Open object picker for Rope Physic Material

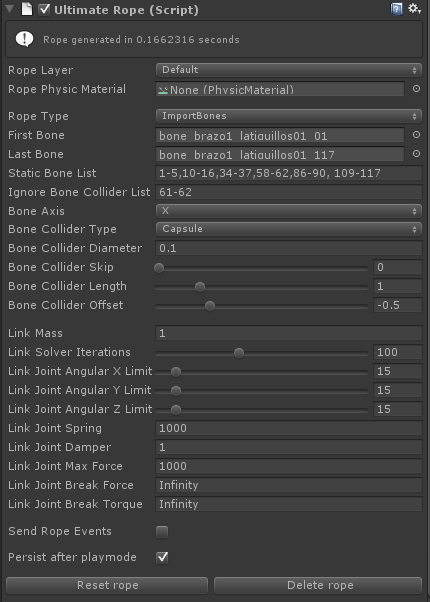[x=416, y=89]
